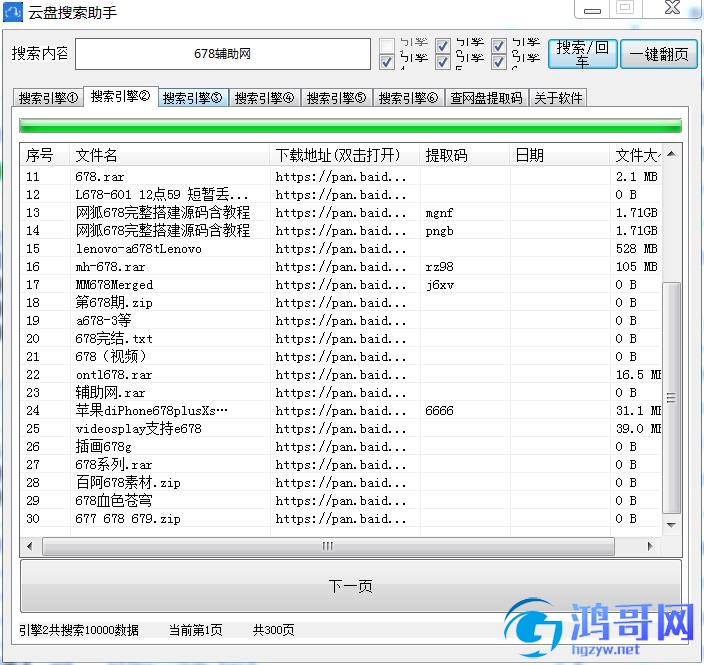Select file 百阿678素材.zip
The width and height of the screenshot is (704, 665).
pos(341,482)
